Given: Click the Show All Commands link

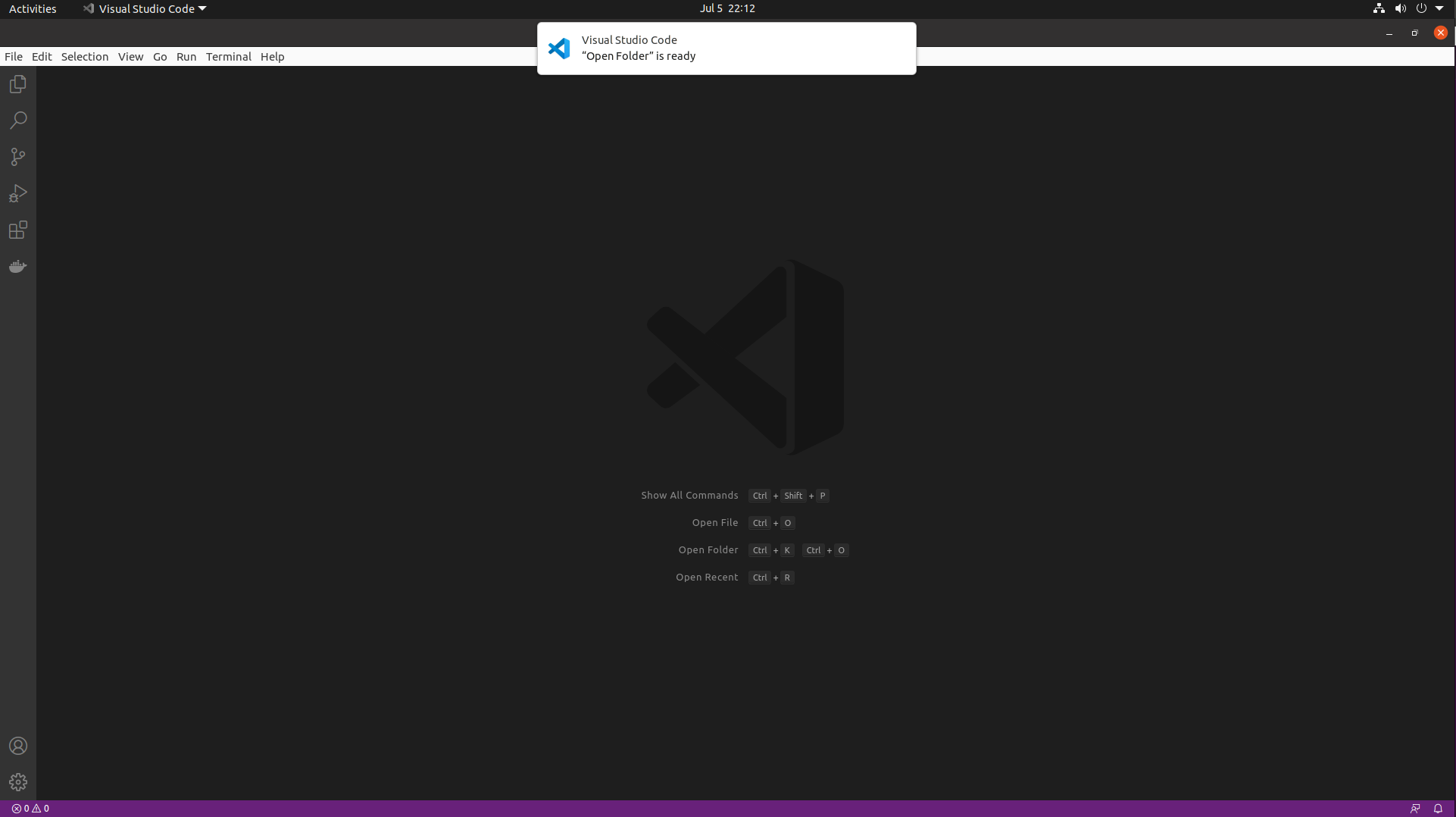Looking at the screenshot, I should click(x=689, y=495).
